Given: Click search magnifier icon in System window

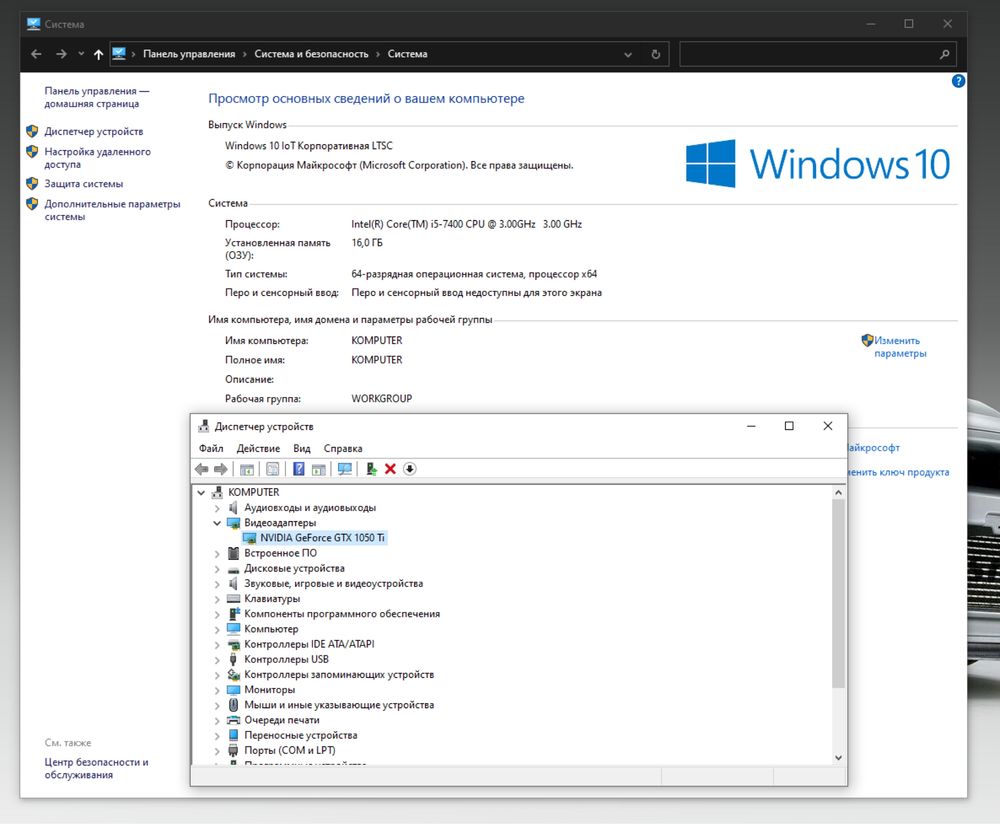Looking at the screenshot, I should pos(945,54).
